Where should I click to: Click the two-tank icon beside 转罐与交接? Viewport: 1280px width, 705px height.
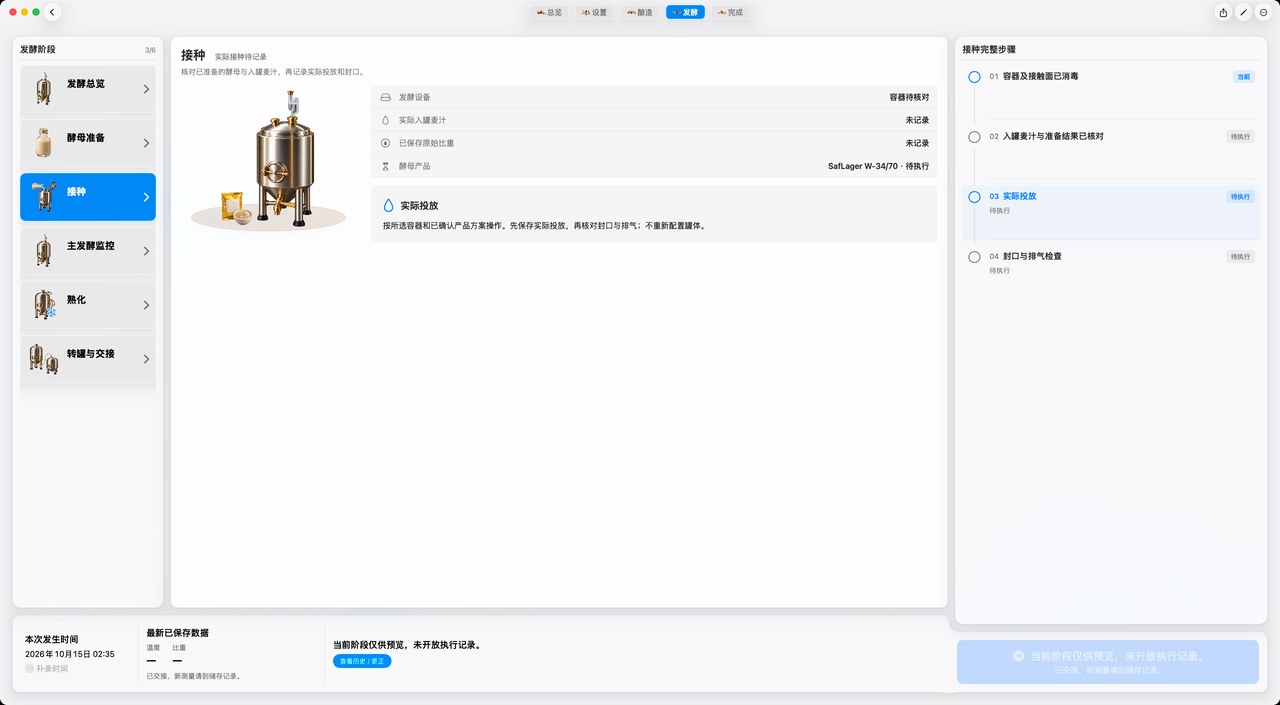[43, 358]
